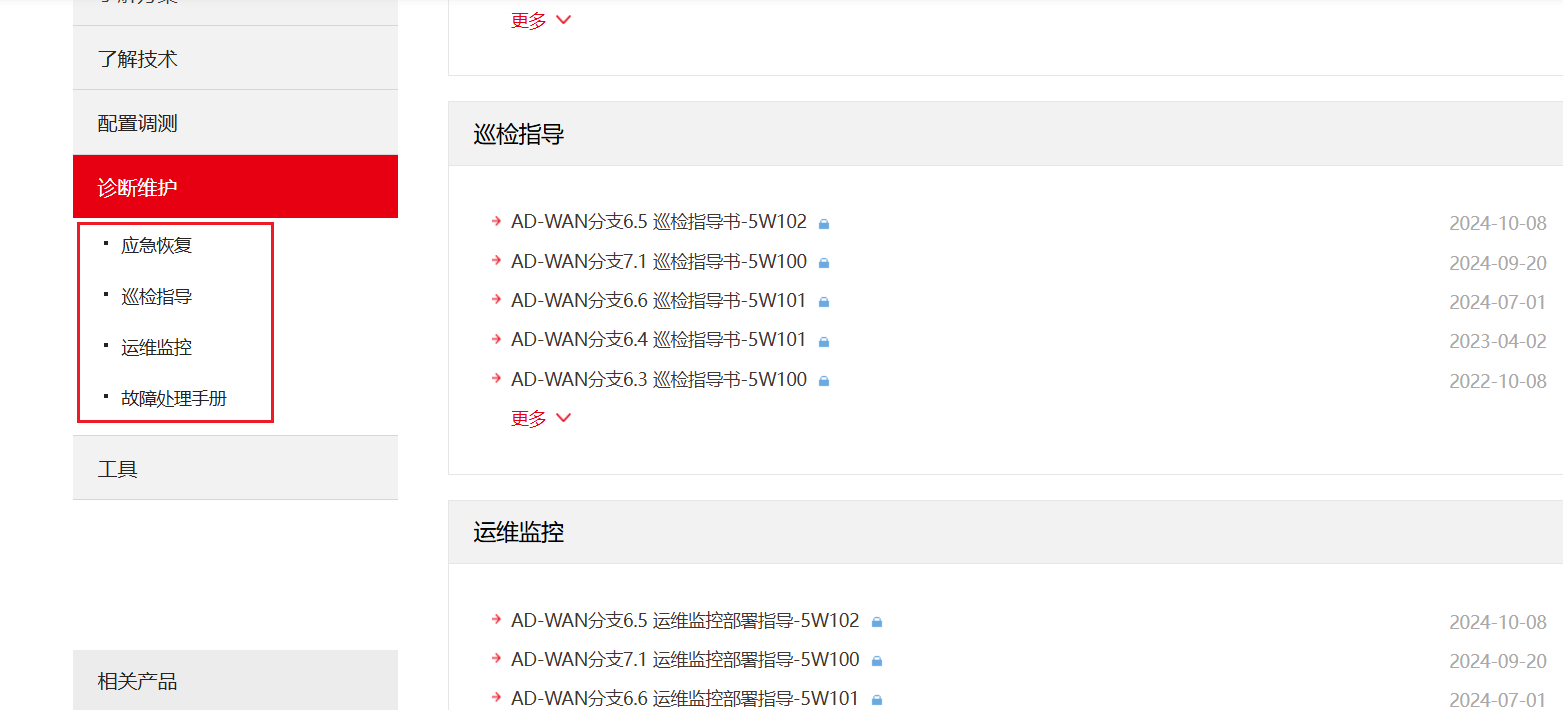Open 故障处理手册 submenu item
Image resolution: width=1563 pixels, height=710 pixels.
coord(174,399)
